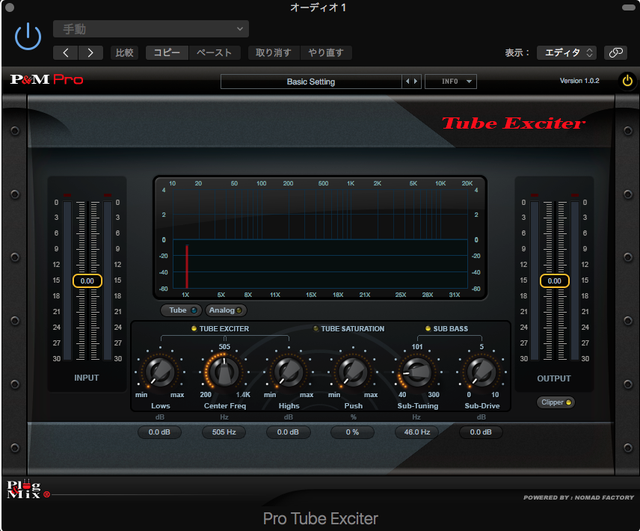Click the Basic Setting preset name field
The height and width of the screenshot is (531, 640).
point(311,82)
